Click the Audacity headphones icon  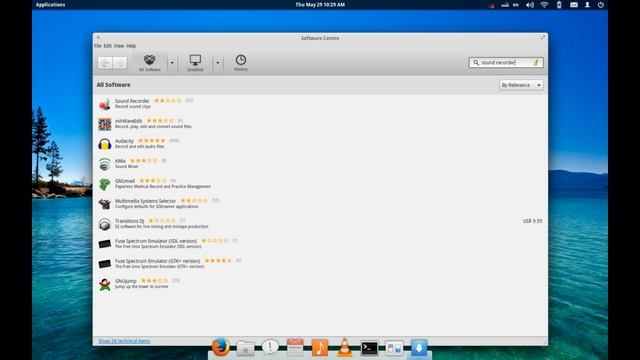[104, 144]
